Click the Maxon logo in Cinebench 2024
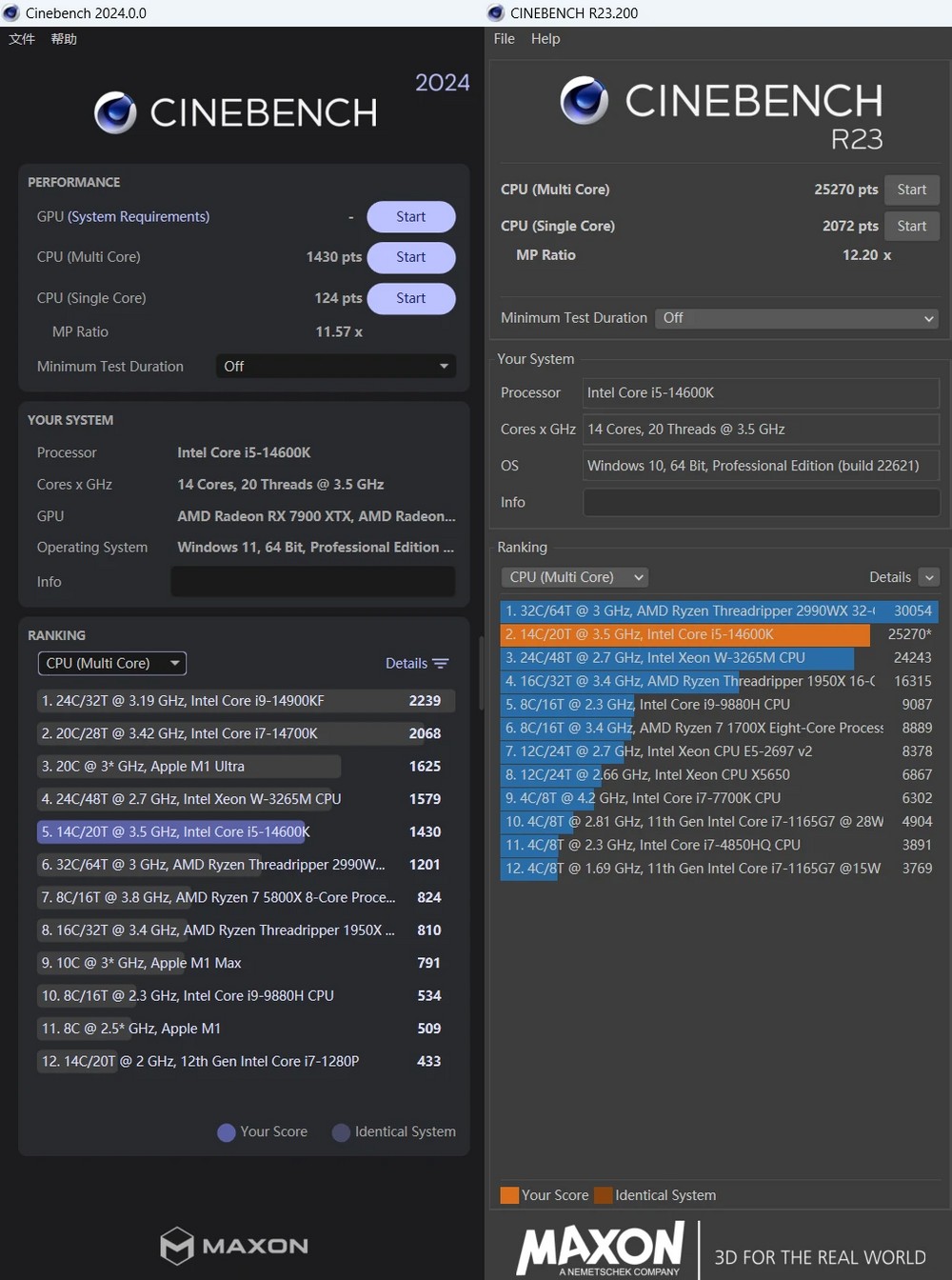The height and width of the screenshot is (1280, 952). click(234, 1245)
